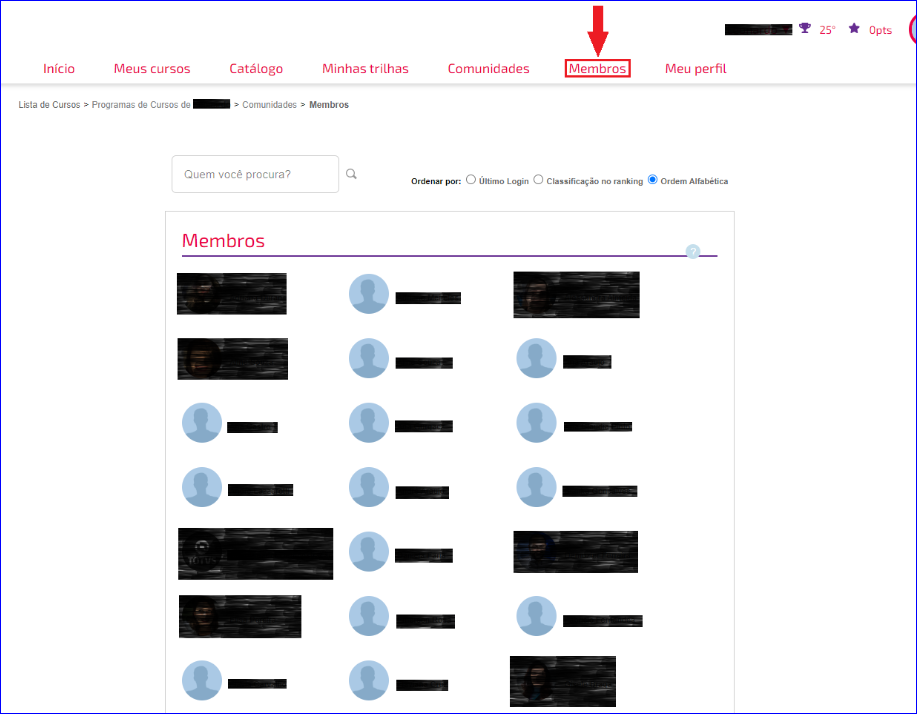
Task: Open Minhas trilhas tab
Action: tap(366, 68)
